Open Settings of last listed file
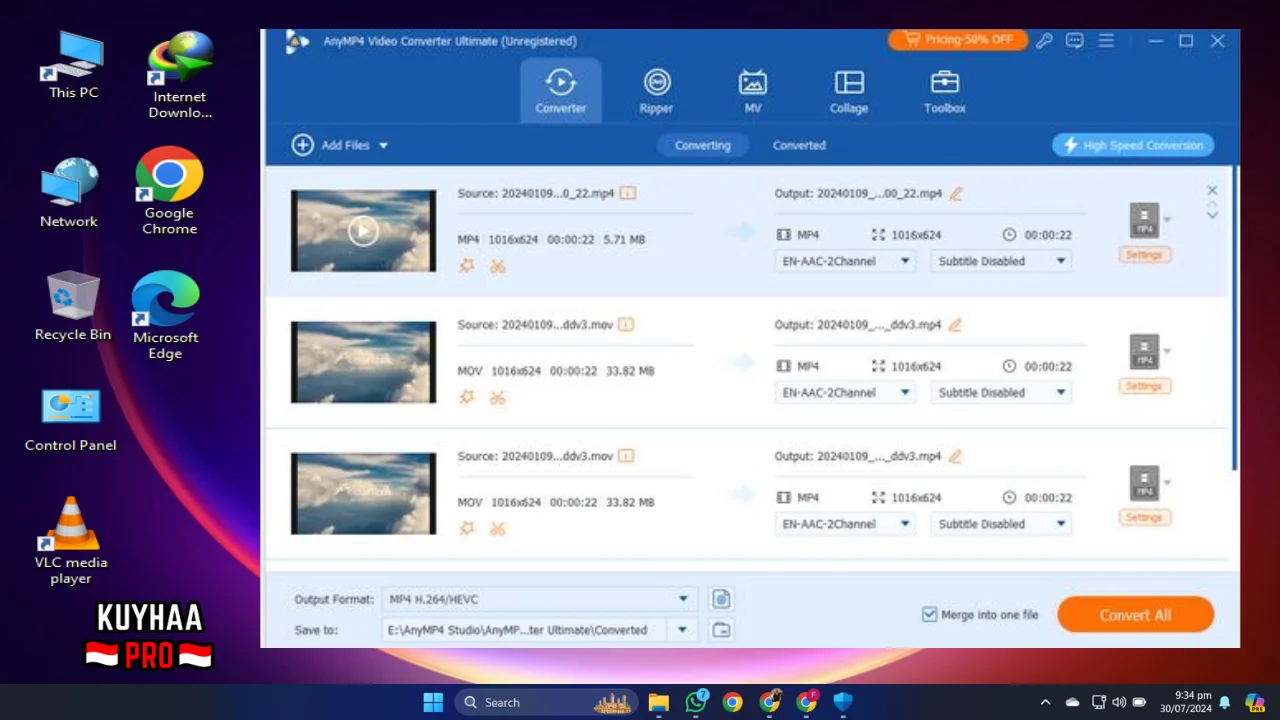1280x720 pixels. point(1144,517)
